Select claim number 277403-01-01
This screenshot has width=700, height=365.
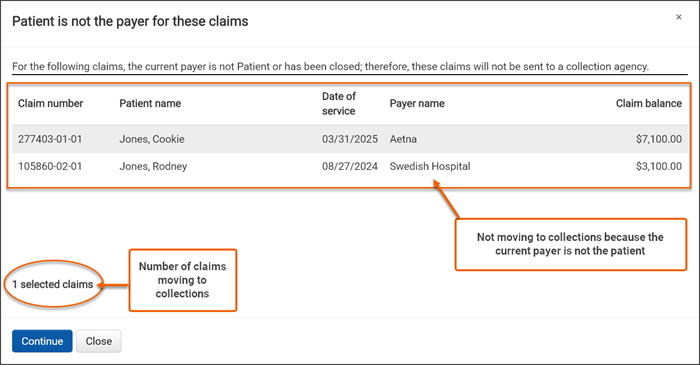(x=50, y=139)
